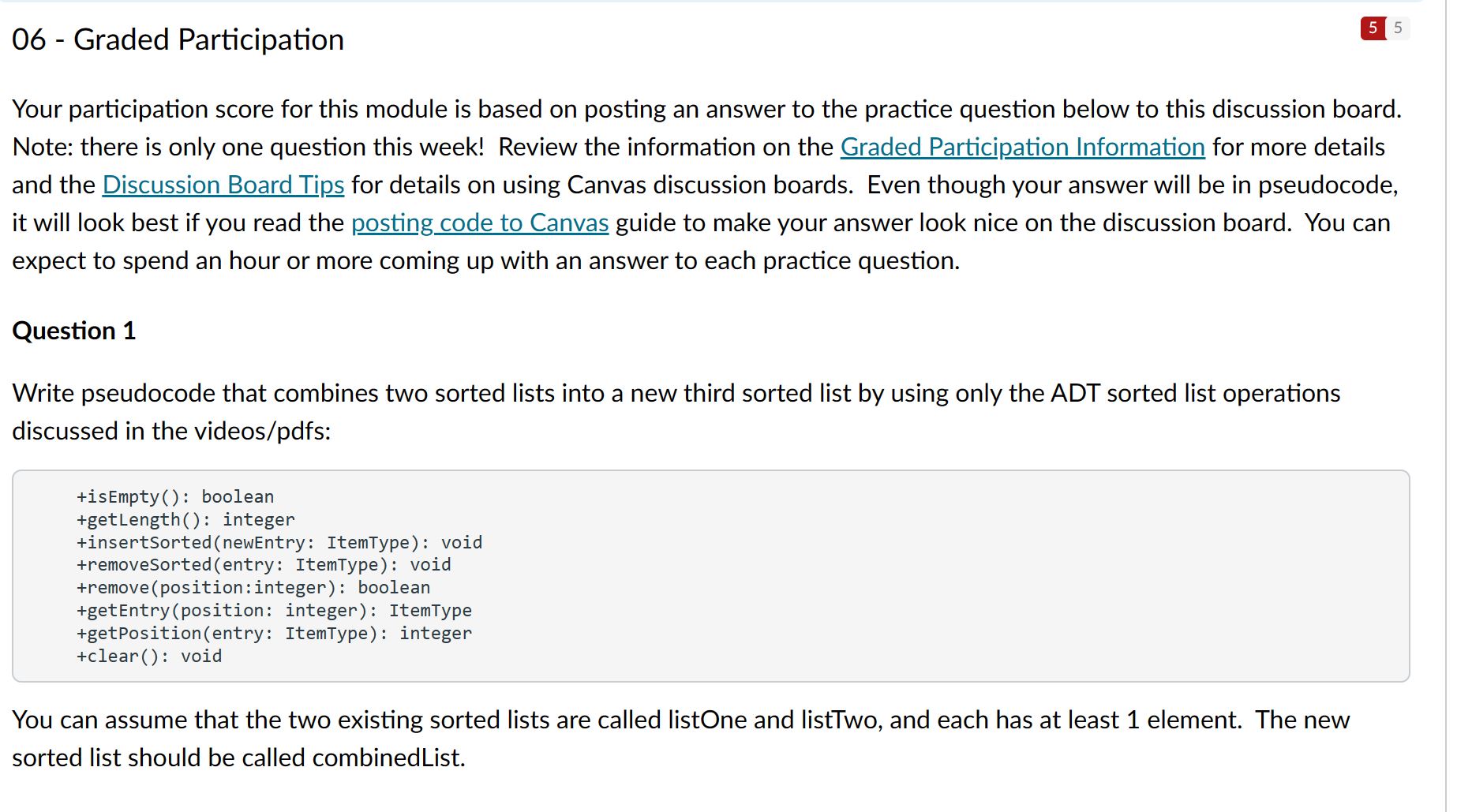Follow the posting code to Canvas guide link

tap(479, 223)
